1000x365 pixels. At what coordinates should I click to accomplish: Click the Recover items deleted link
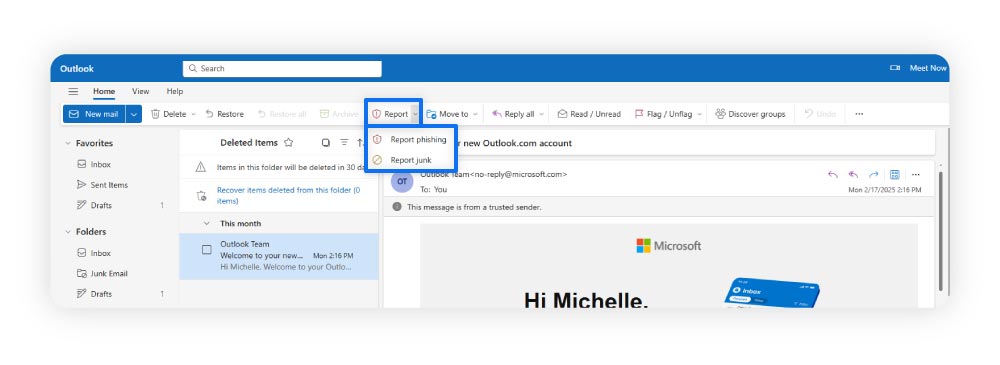point(288,195)
